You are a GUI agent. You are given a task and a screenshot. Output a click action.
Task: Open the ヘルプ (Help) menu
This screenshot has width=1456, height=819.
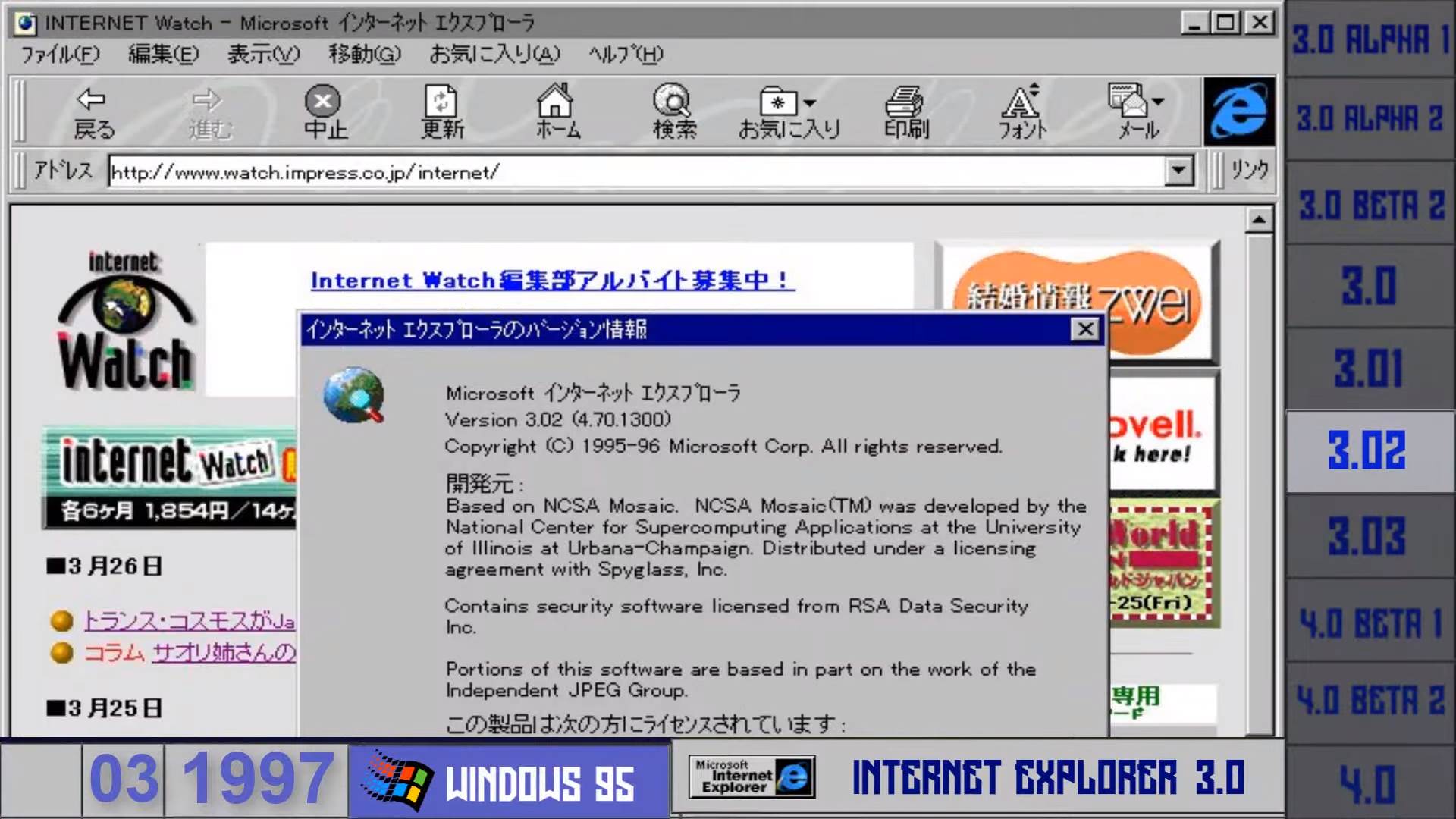[625, 54]
